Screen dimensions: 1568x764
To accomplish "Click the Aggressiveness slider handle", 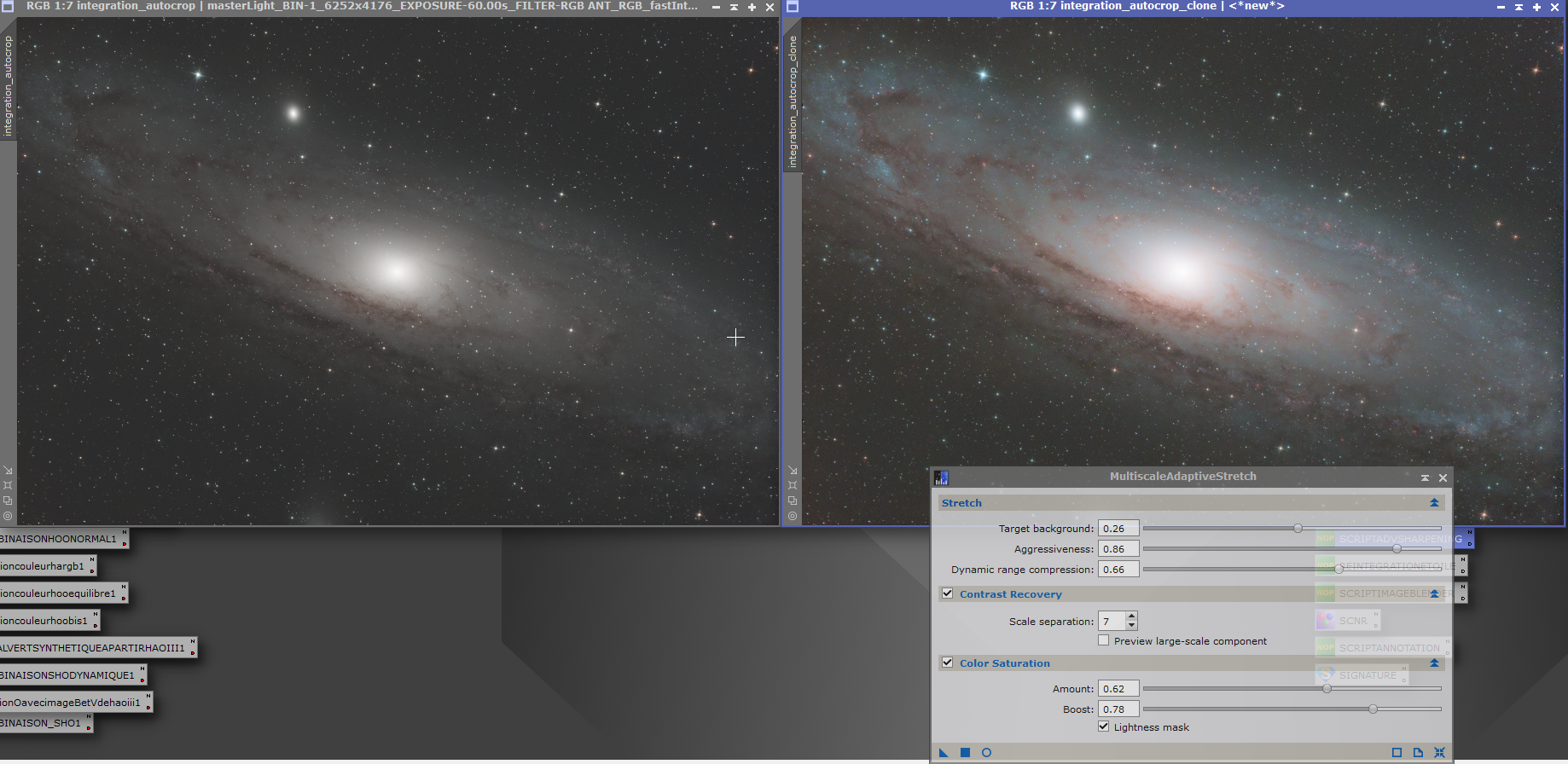I will (1397, 549).
